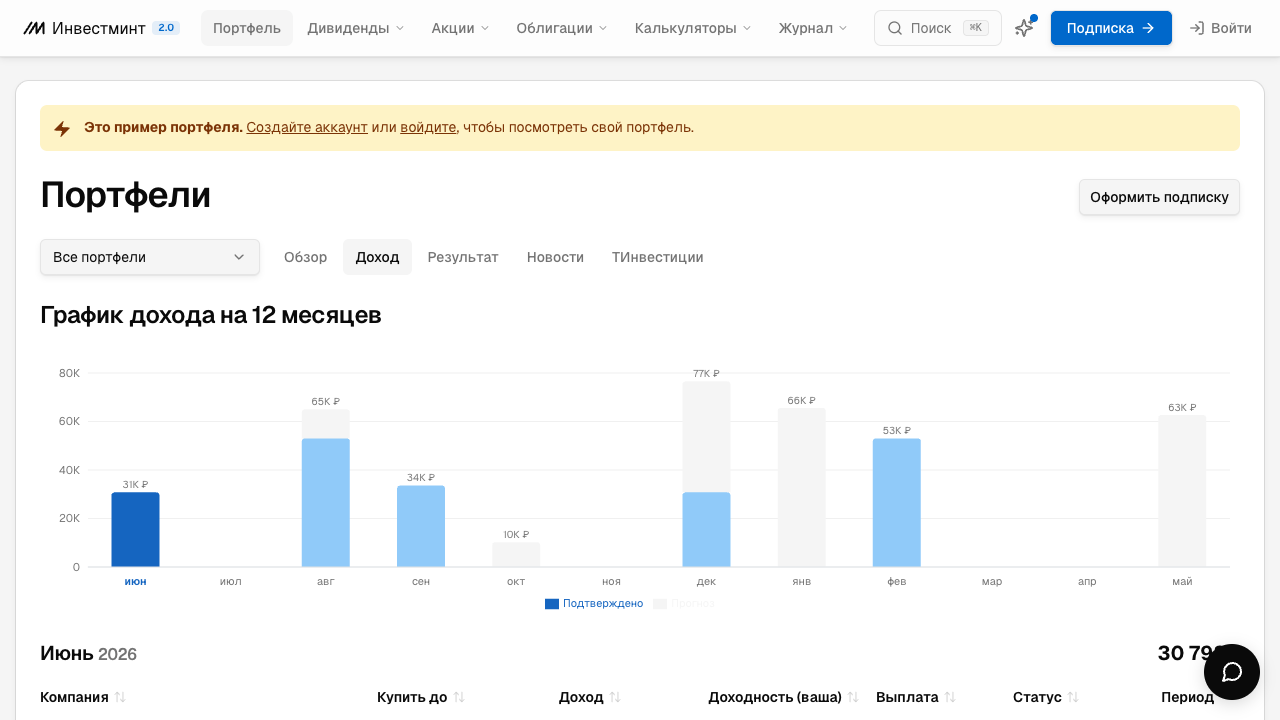Sort by Доход column arrows
The height and width of the screenshot is (720, 1280).
click(x=615, y=697)
